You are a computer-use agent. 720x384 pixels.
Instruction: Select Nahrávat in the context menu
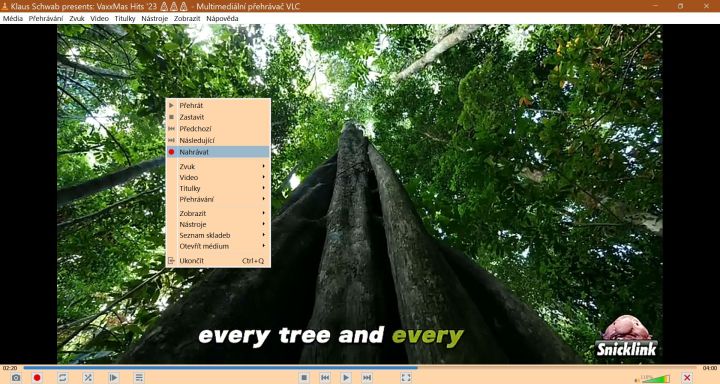click(218, 152)
